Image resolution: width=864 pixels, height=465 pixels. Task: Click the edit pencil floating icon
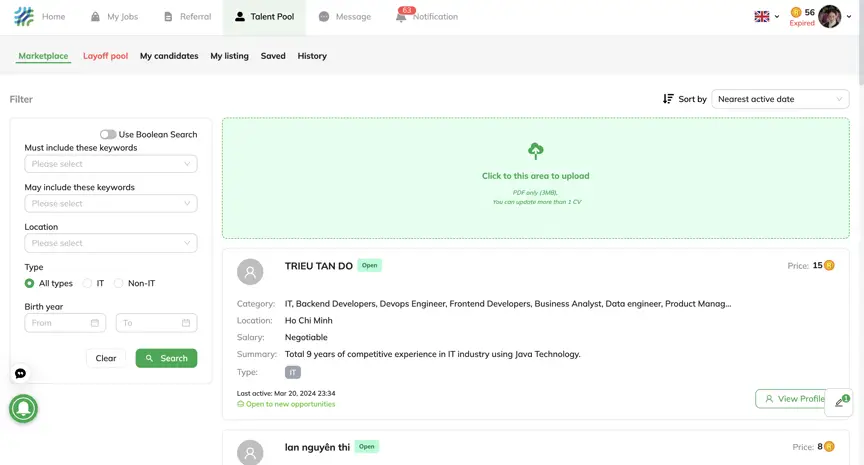839,402
